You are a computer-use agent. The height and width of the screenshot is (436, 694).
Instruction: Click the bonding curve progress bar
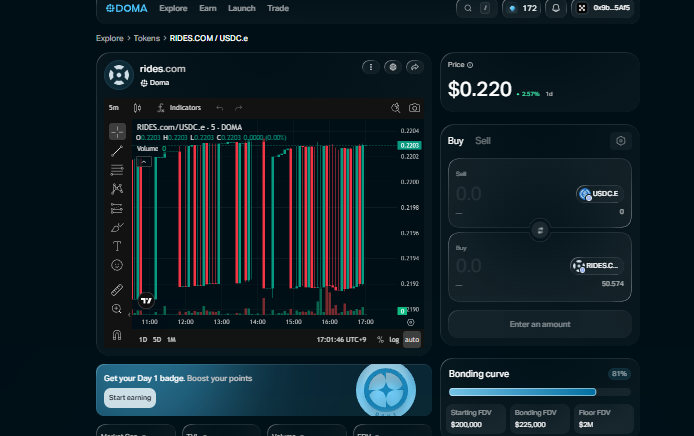click(x=540, y=392)
